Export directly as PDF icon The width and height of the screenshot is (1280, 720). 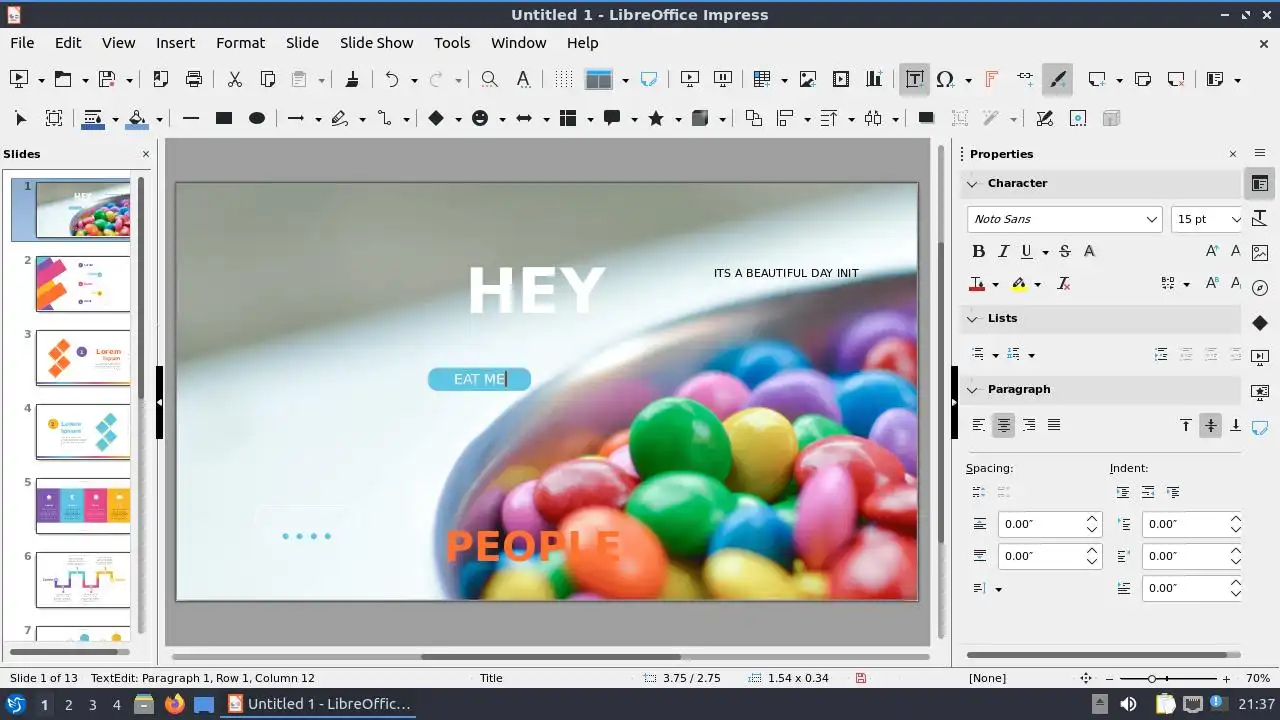pos(161,79)
